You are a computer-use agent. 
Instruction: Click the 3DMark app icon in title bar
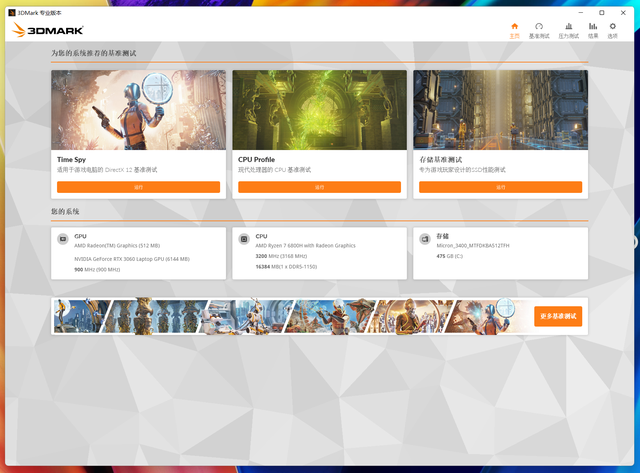point(12,13)
